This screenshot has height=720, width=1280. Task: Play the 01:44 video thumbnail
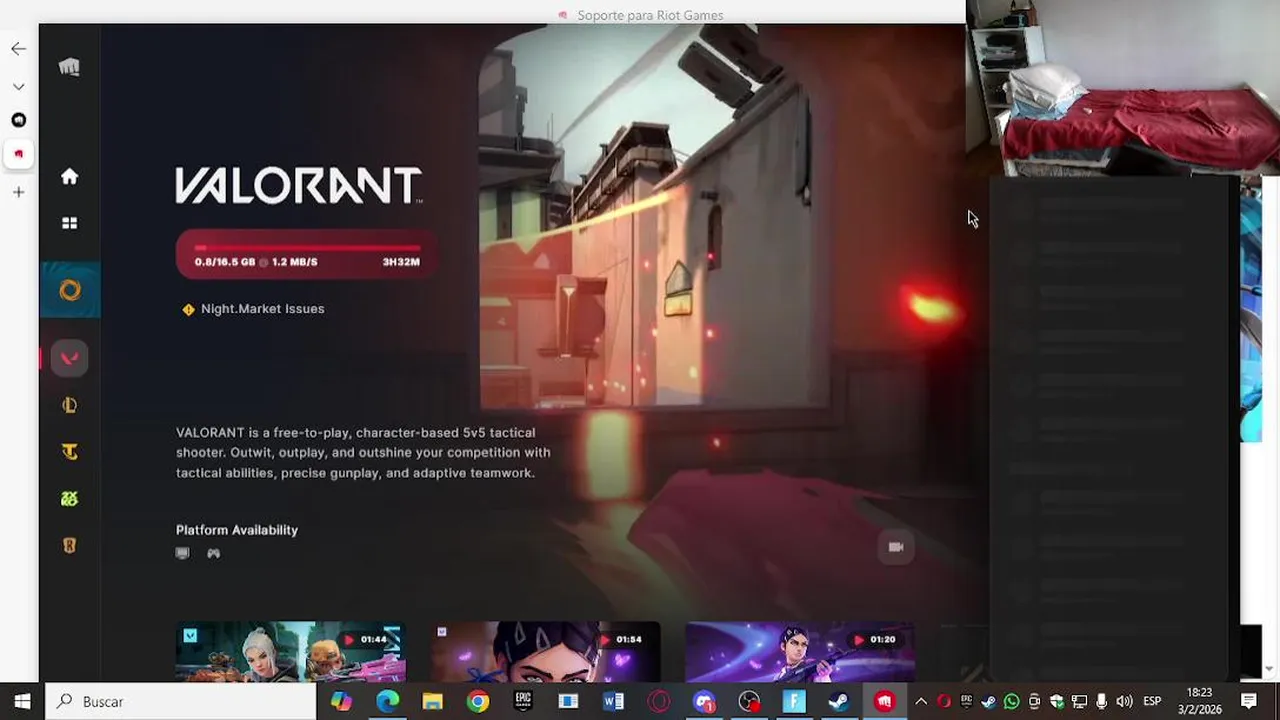(x=290, y=651)
